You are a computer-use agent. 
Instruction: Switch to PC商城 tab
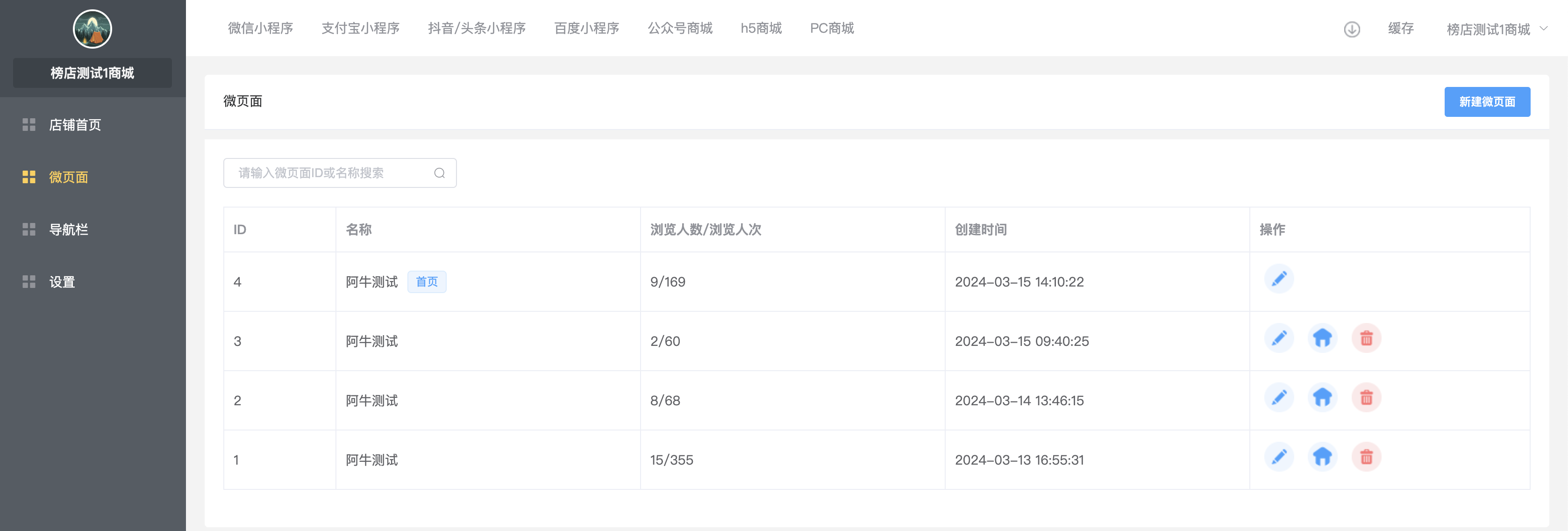[x=832, y=28]
